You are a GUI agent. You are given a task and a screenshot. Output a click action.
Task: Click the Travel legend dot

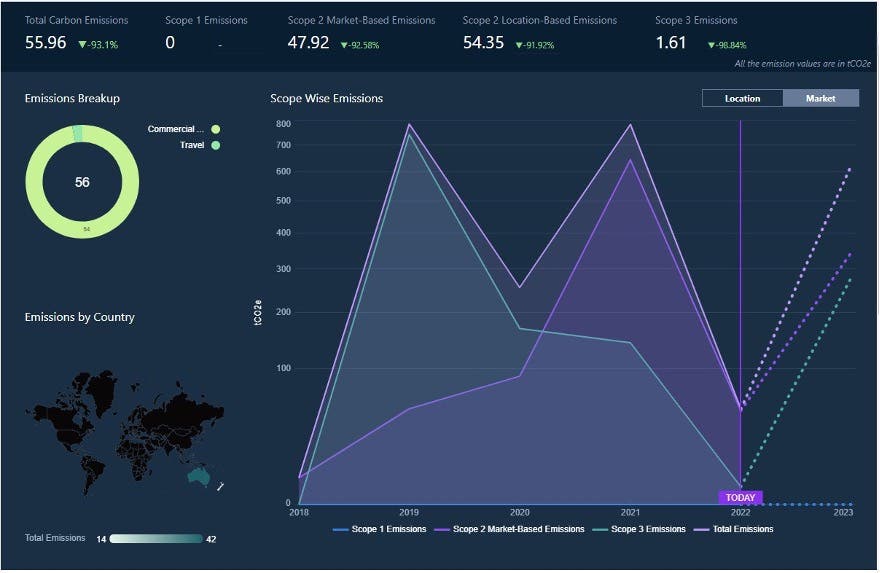click(x=216, y=146)
